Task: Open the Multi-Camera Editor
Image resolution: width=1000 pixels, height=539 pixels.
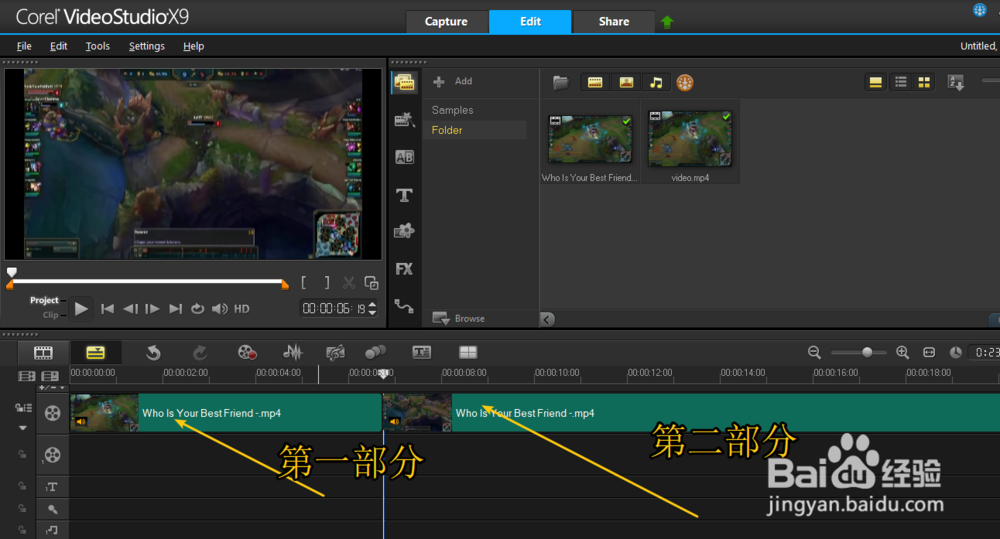Action: pyautogui.click(x=468, y=352)
